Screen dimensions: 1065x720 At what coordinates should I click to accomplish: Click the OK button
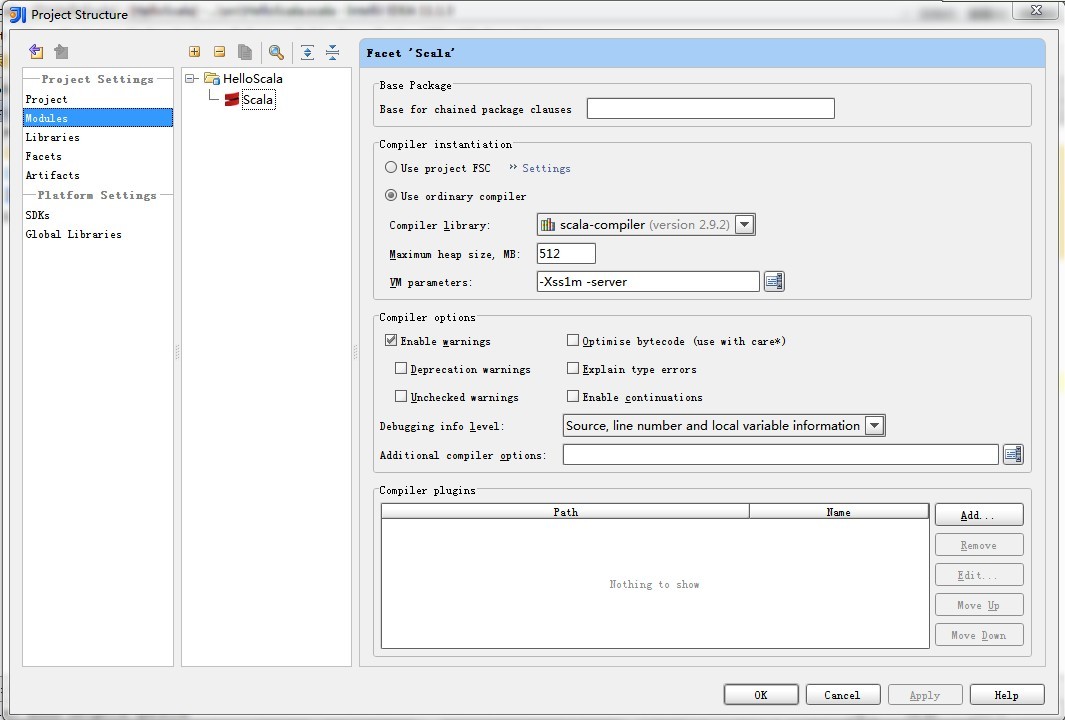pos(761,695)
